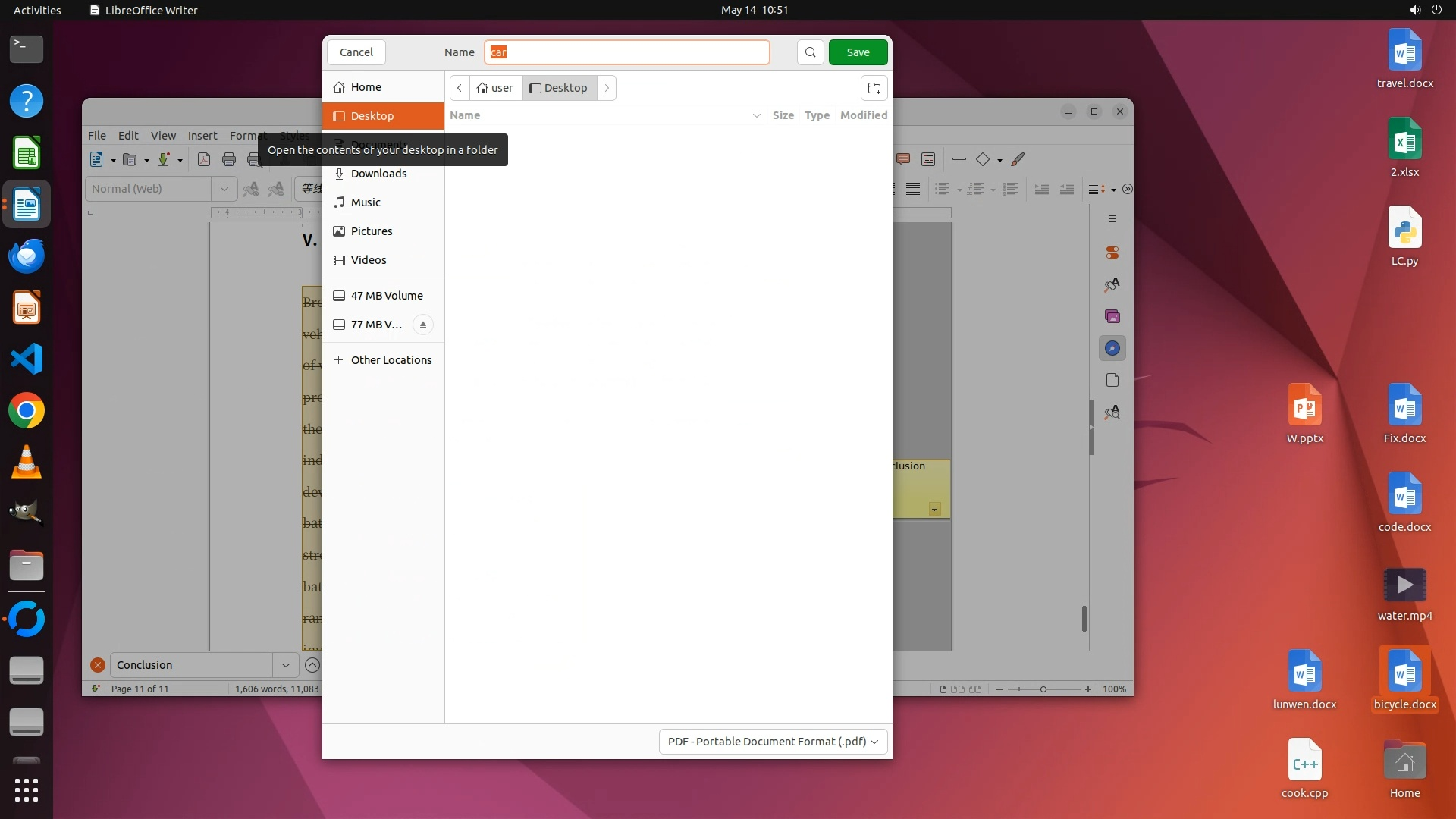Open the Normal (Web) paragraph style dropdown

tap(224, 189)
